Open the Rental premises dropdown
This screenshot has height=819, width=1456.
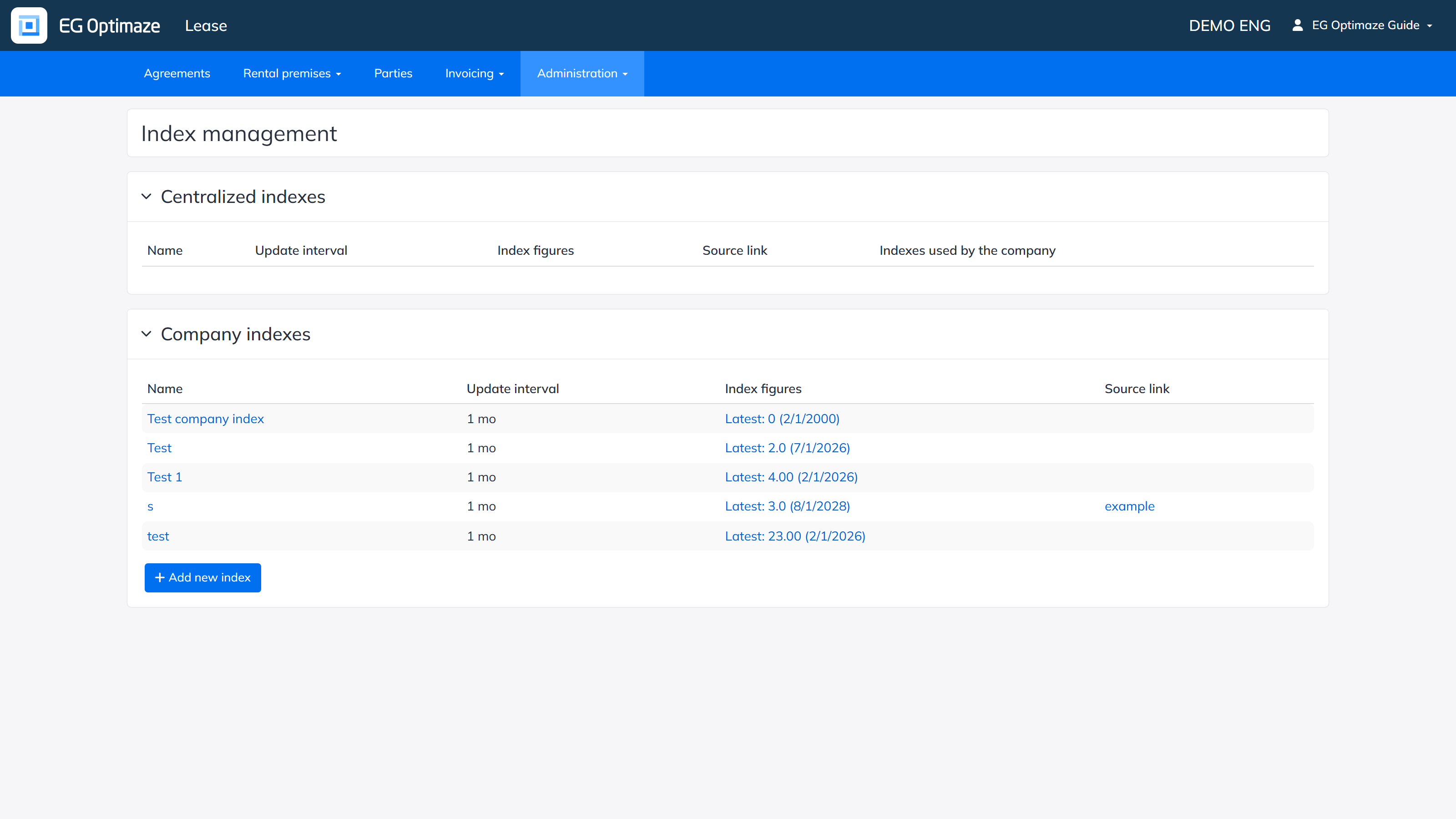point(292,73)
